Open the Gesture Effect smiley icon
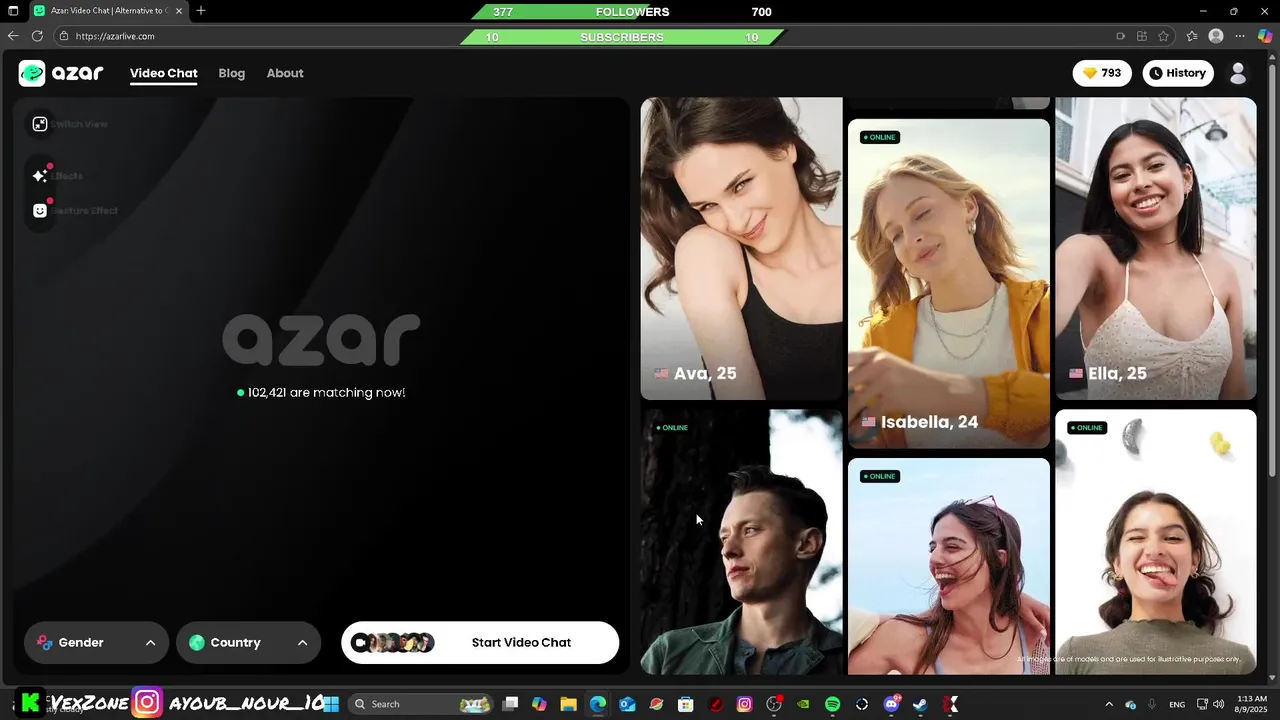Screen dimensions: 1280x720 coord(40,211)
